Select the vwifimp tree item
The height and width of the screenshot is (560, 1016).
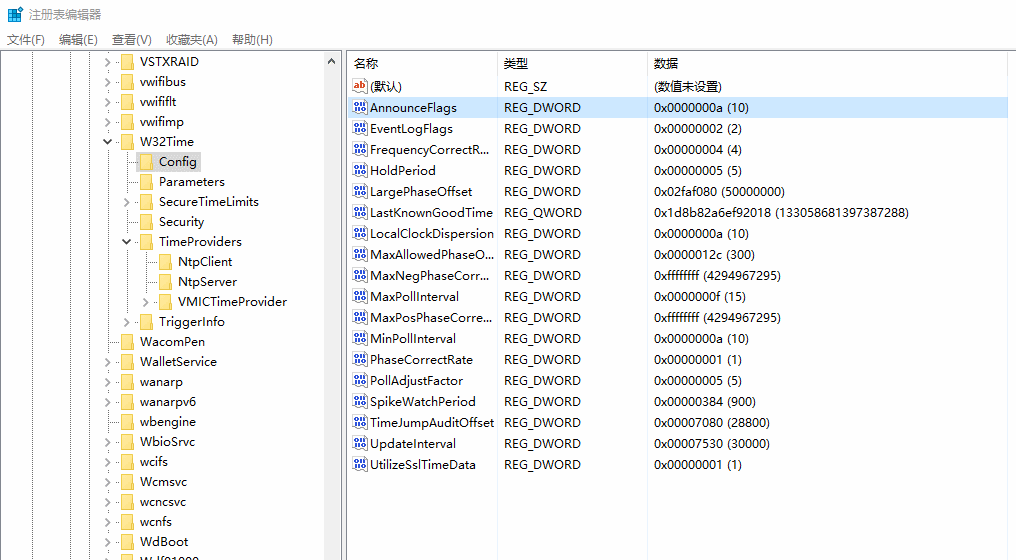pyautogui.click(x=161, y=122)
